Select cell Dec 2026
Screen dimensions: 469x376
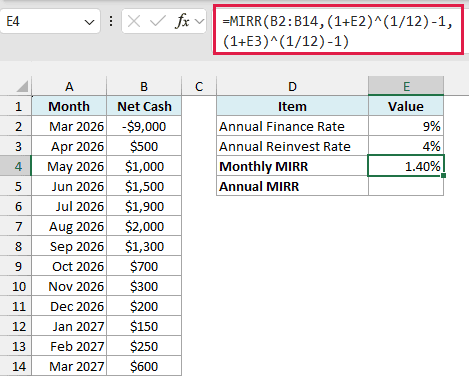tap(69, 306)
